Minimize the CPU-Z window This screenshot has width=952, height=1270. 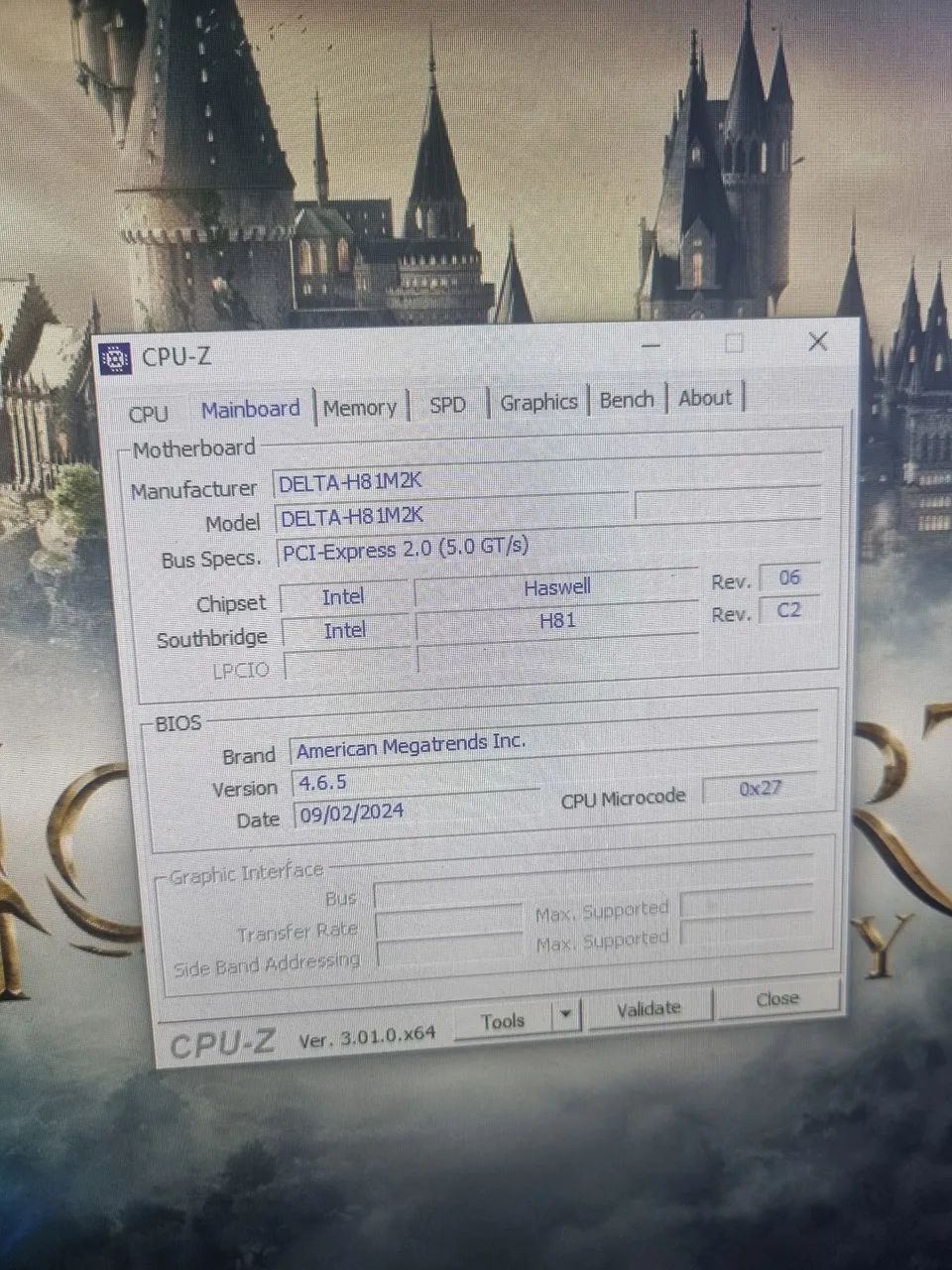coord(651,345)
